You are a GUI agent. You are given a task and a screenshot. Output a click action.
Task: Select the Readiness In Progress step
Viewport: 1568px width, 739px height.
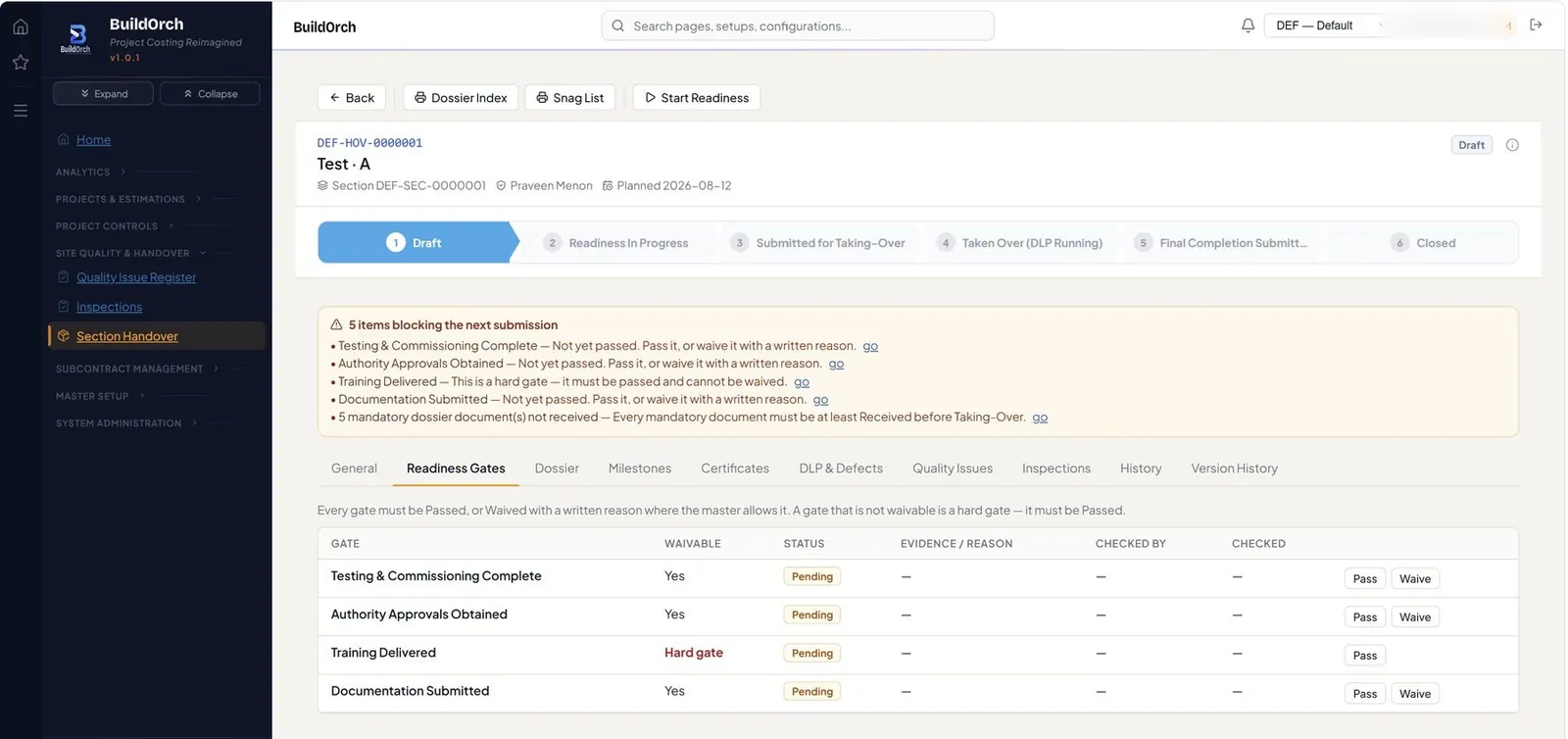[x=616, y=243]
